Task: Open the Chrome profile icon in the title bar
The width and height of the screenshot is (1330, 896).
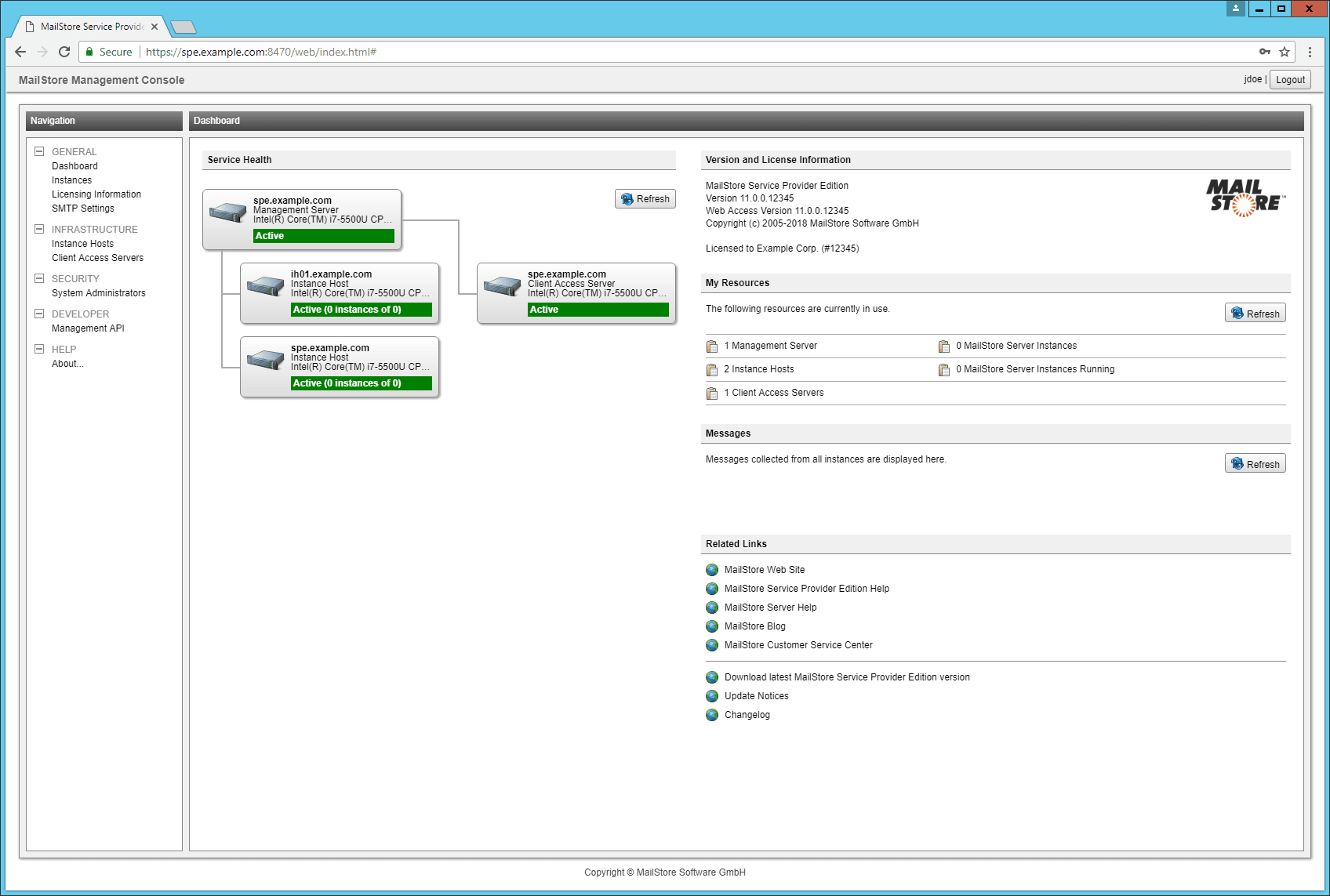Action: pyautogui.click(x=1236, y=9)
